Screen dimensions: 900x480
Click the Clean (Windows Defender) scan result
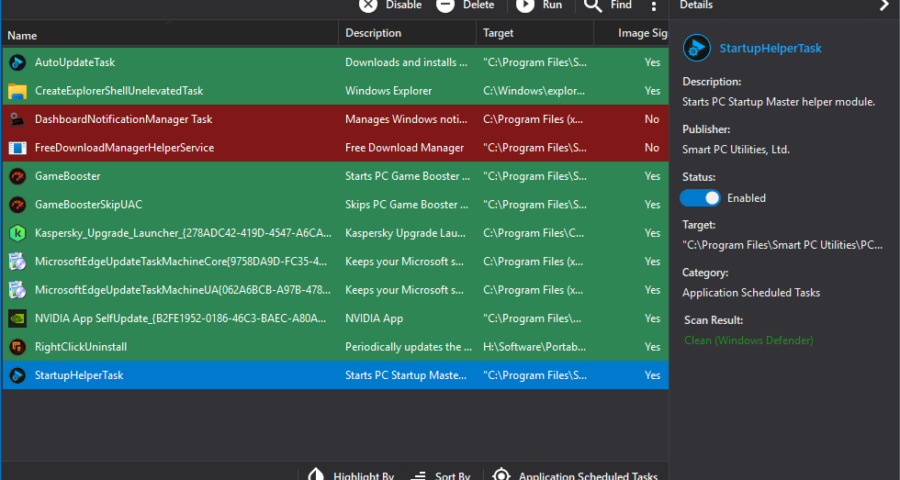(748, 340)
